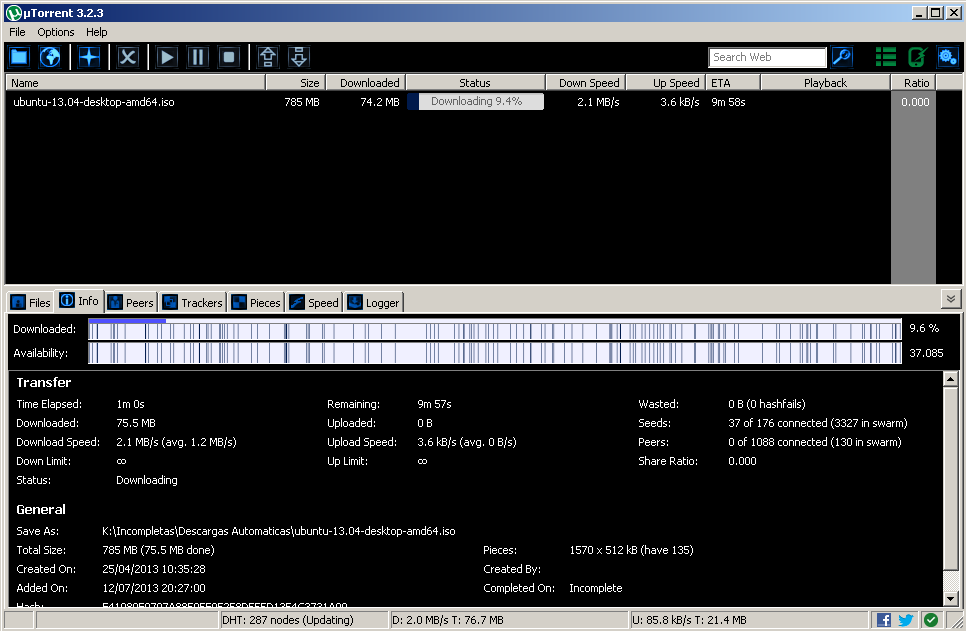Image resolution: width=966 pixels, height=631 pixels.
Task: Click inside the Search Web field
Action: [x=767, y=57]
